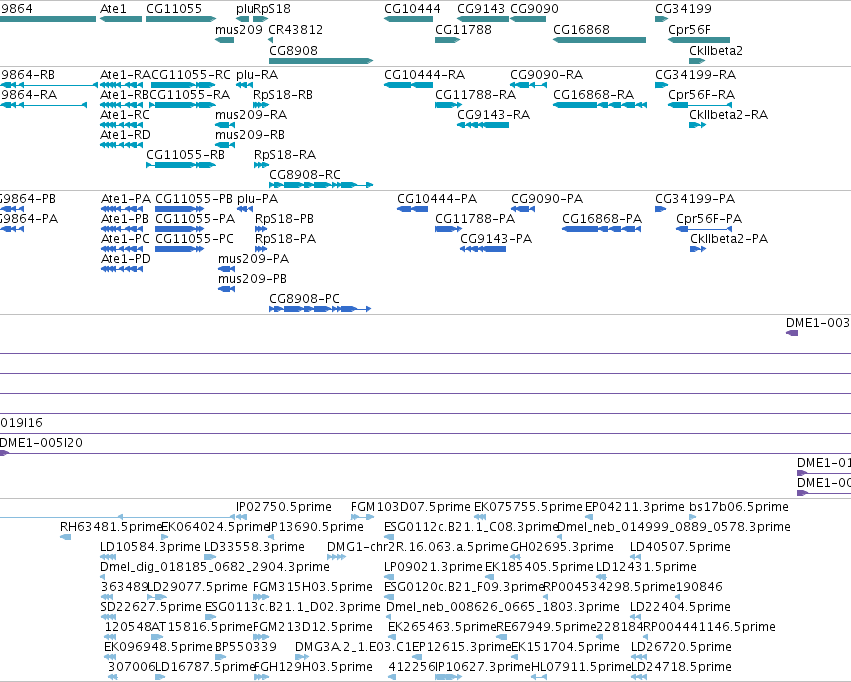Click the DME1-005I20 clone label
851x682 pixels.
pos(41,443)
